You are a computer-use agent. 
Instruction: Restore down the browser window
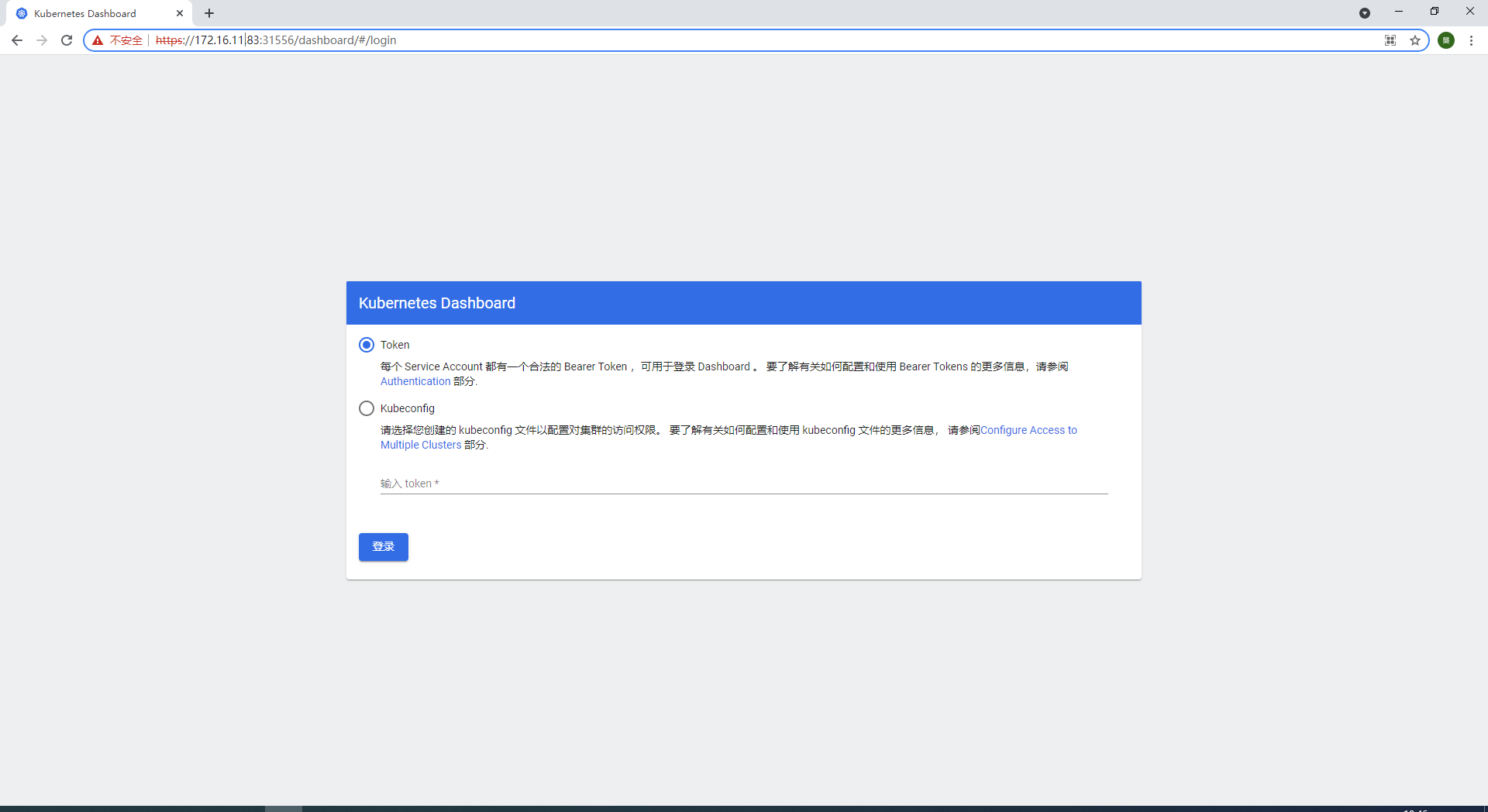[1435, 12]
